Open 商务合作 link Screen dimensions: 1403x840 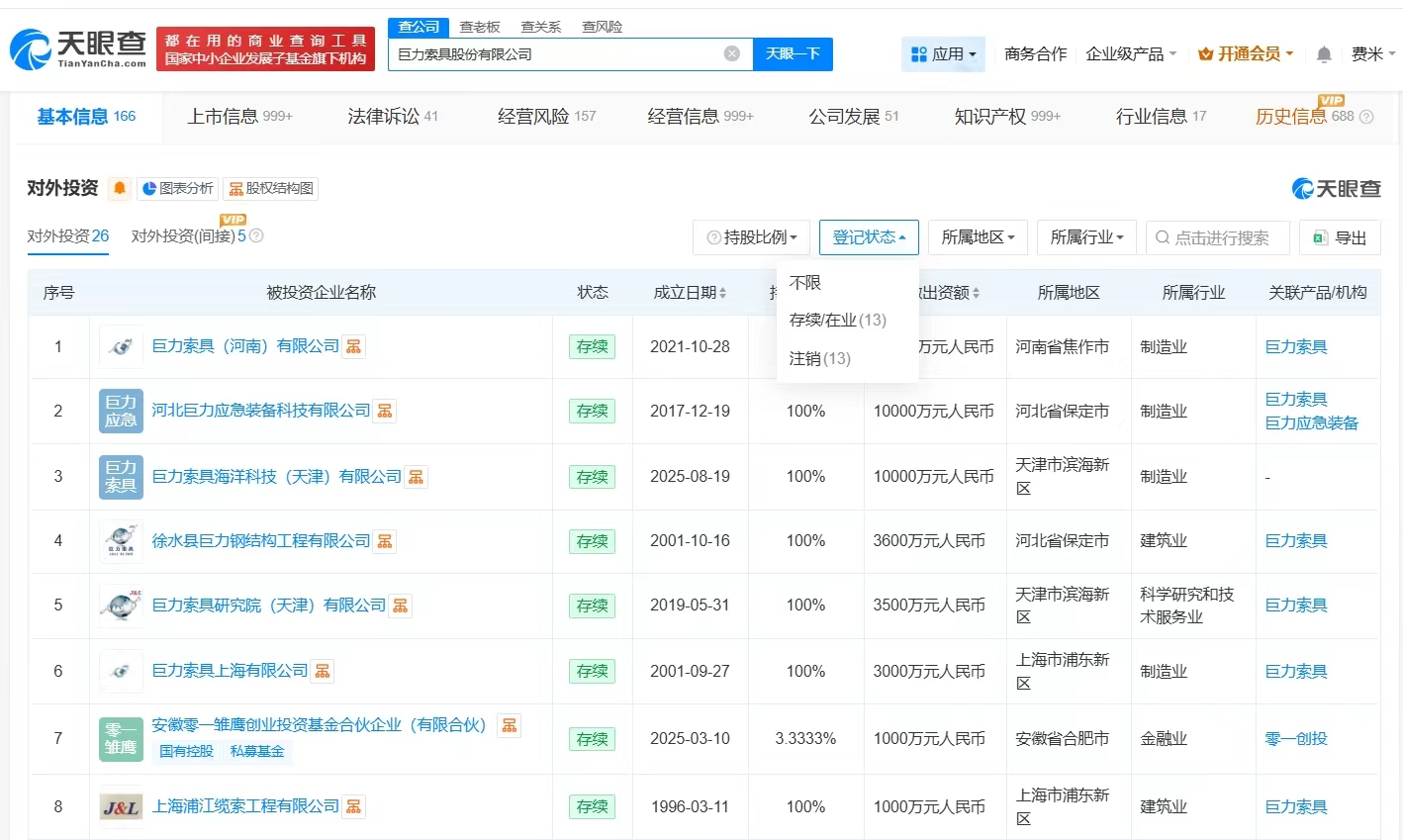(x=1035, y=54)
